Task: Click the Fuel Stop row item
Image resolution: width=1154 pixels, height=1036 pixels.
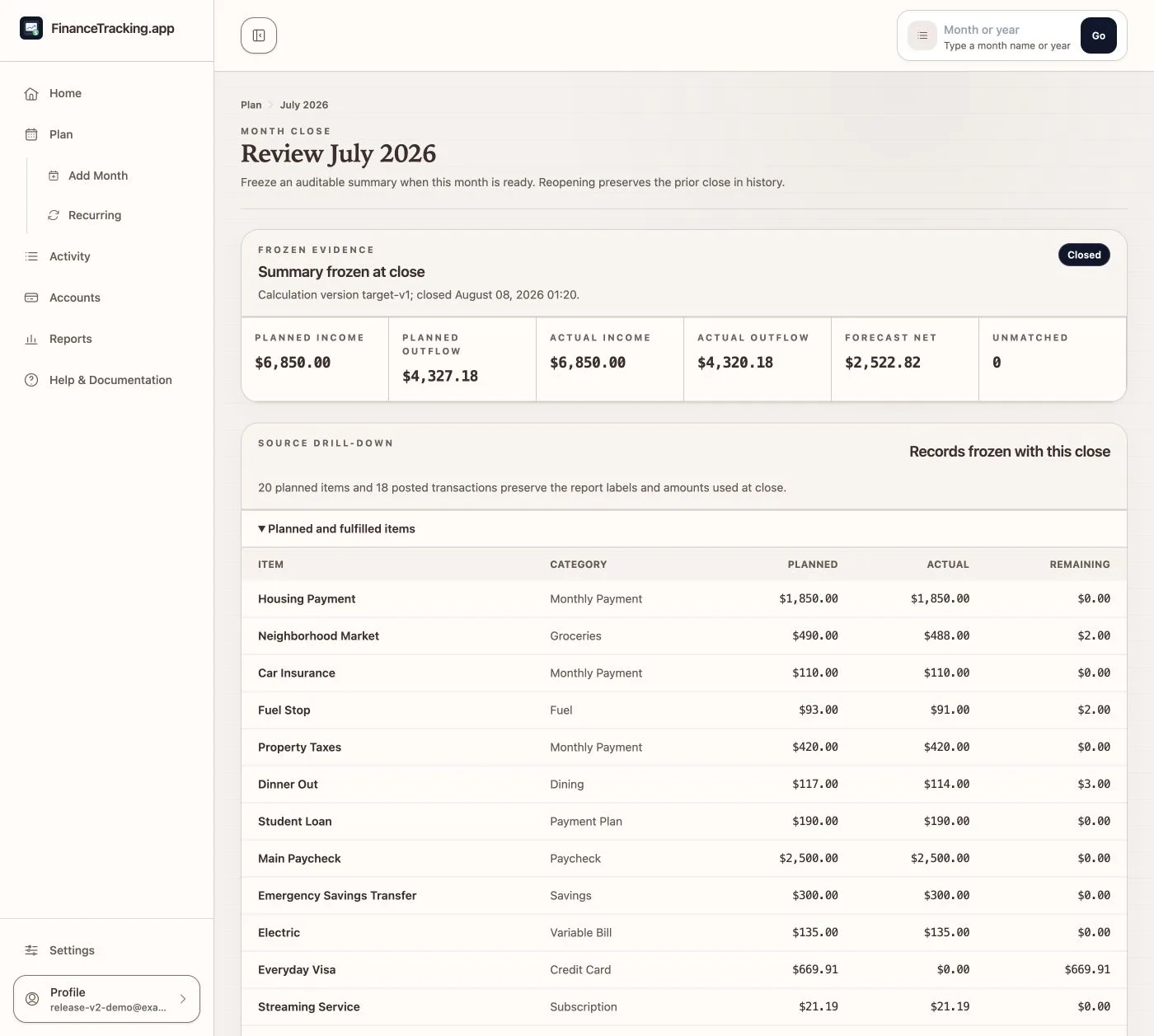Action: click(x=284, y=710)
